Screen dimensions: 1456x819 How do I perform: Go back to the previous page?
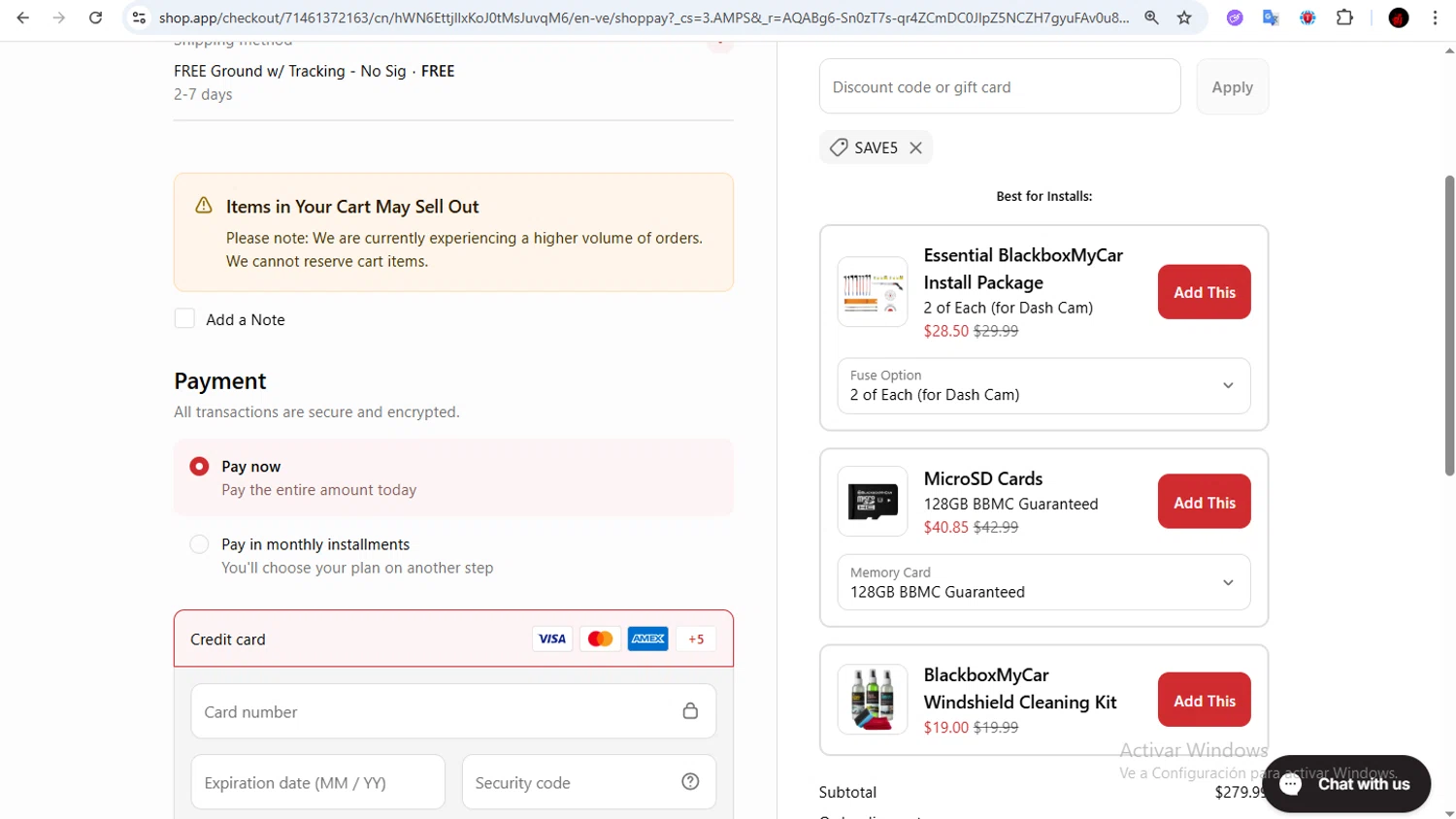[23, 17]
